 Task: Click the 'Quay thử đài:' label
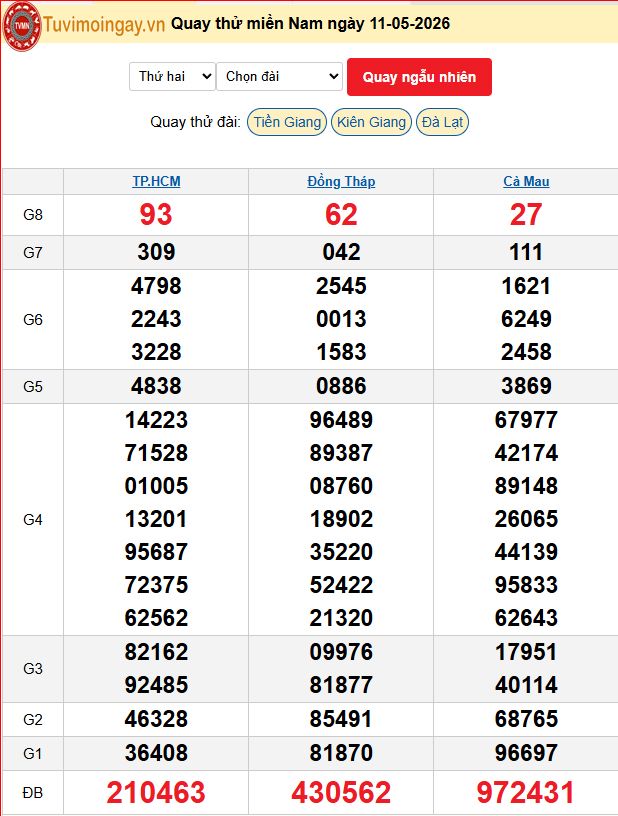(x=196, y=122)
